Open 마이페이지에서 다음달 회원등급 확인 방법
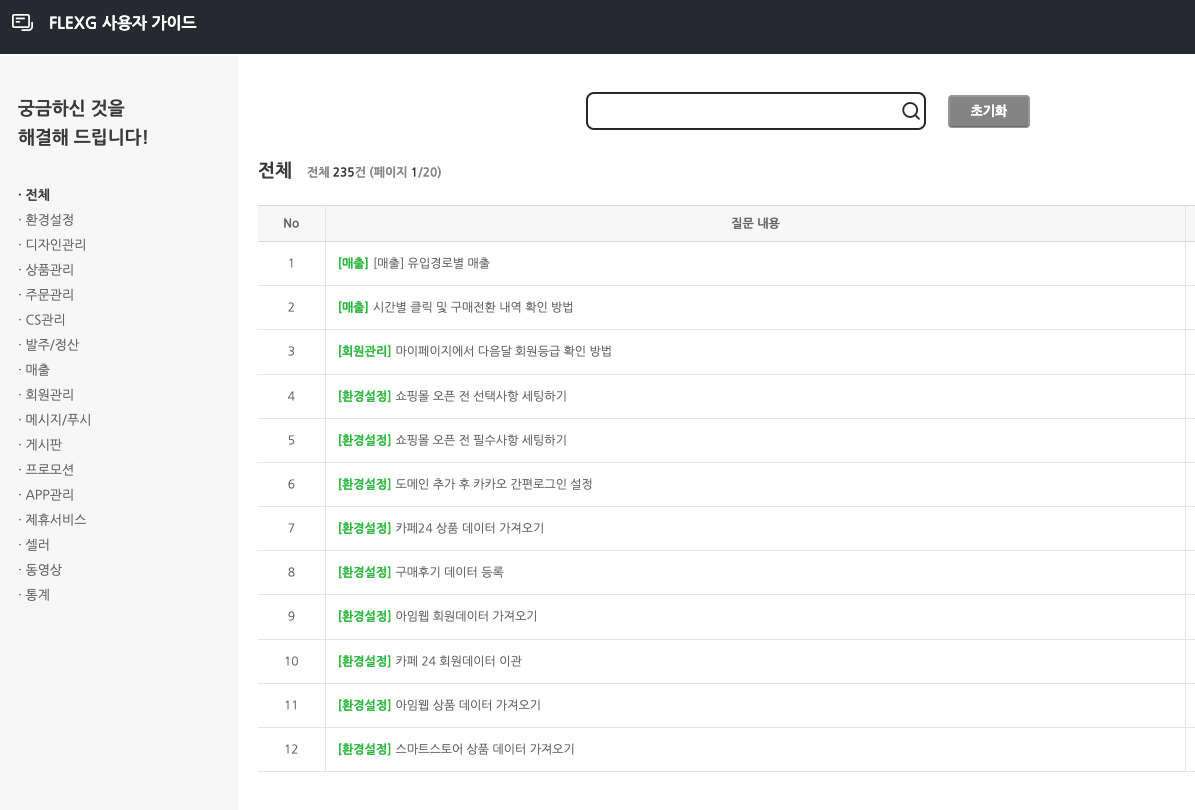 (x=503, y=352)
